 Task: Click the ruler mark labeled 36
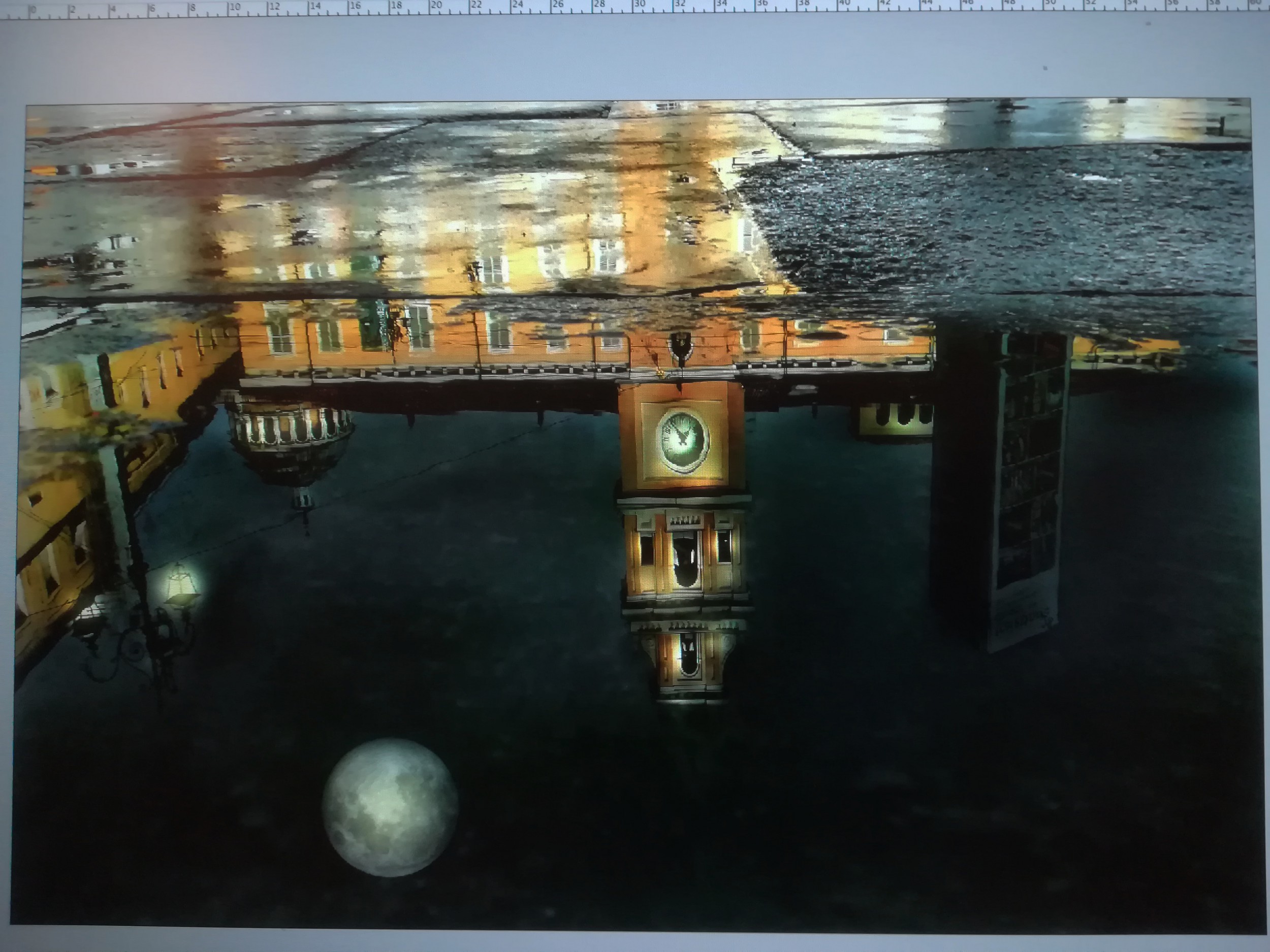pyautogui.click(x=762, y=4)
